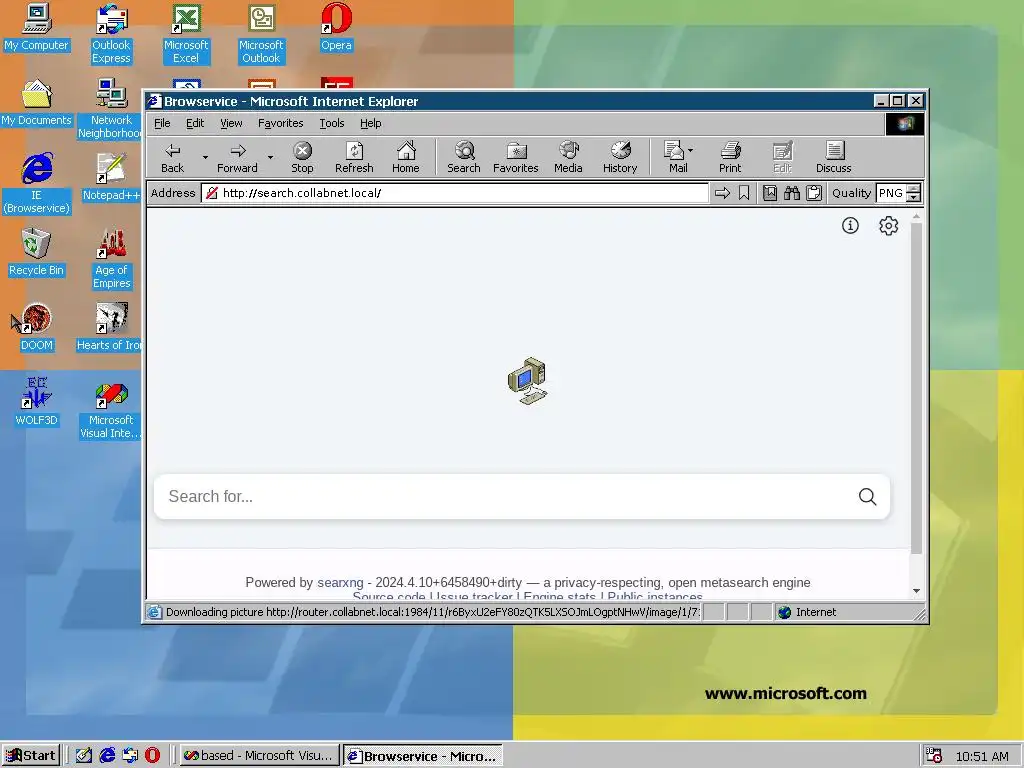
Task: Click the Forward toolbar button
Action: click(237, 157)
